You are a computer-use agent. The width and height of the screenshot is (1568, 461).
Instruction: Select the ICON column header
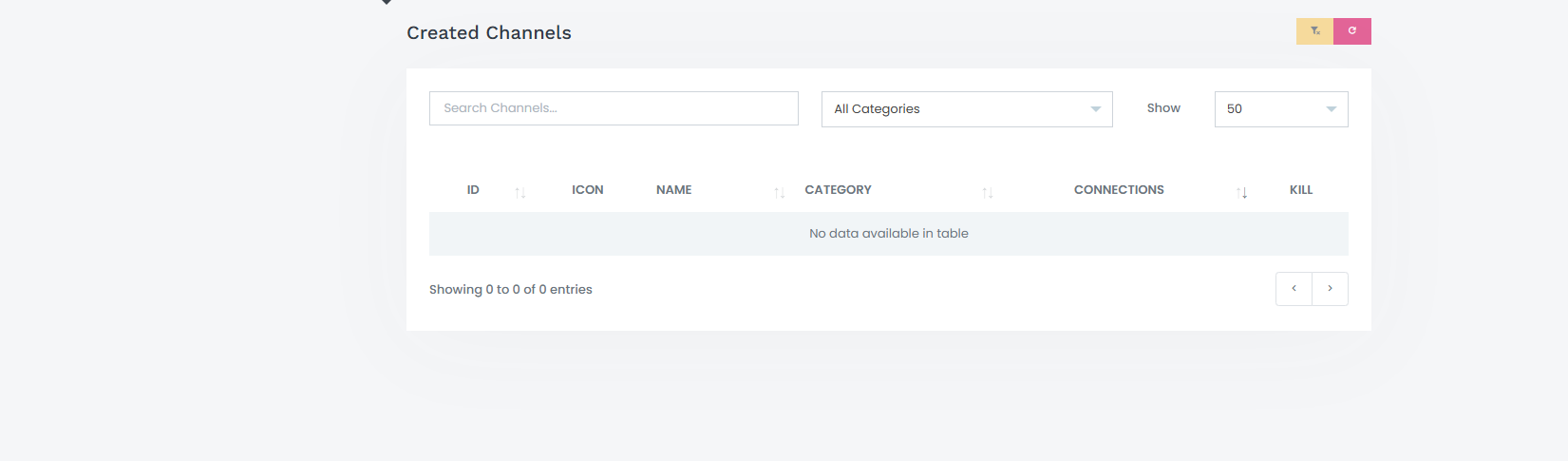coord(588,190)
